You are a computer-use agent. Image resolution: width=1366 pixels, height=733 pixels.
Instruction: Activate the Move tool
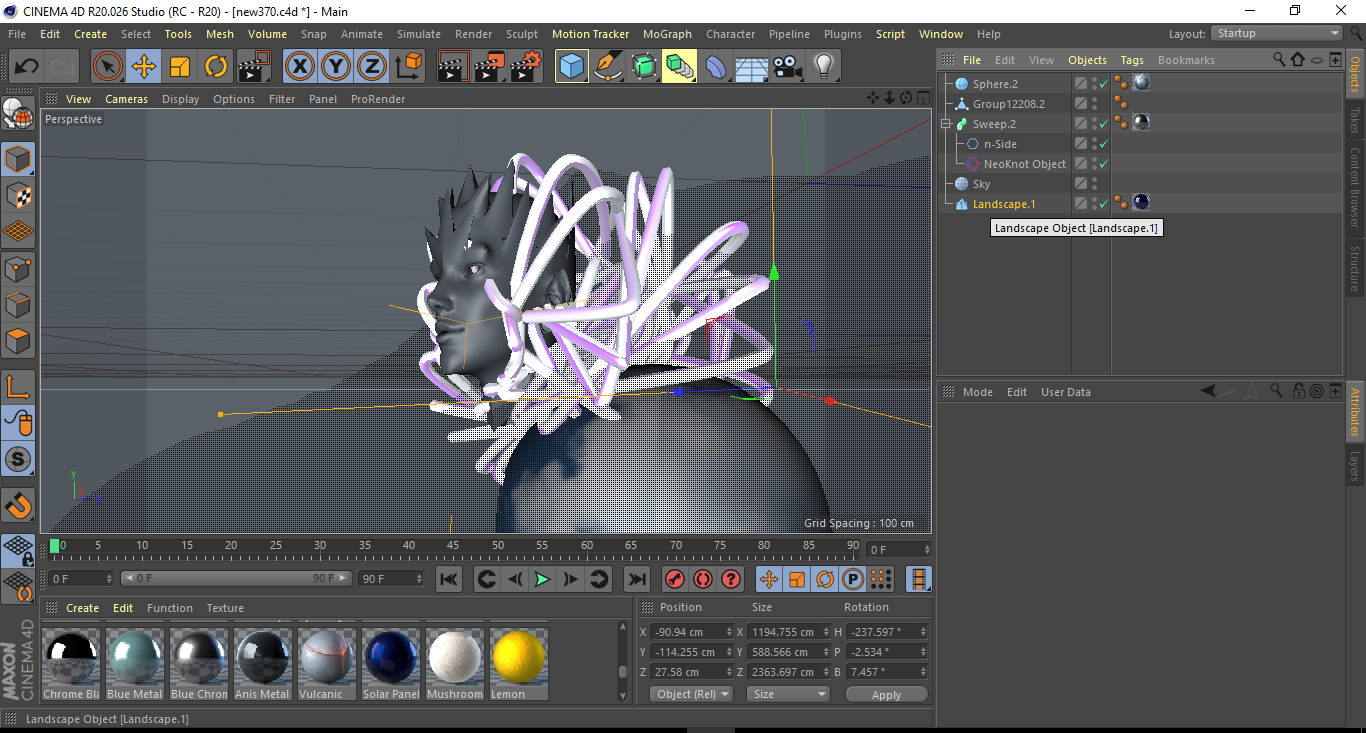(144, 67)
